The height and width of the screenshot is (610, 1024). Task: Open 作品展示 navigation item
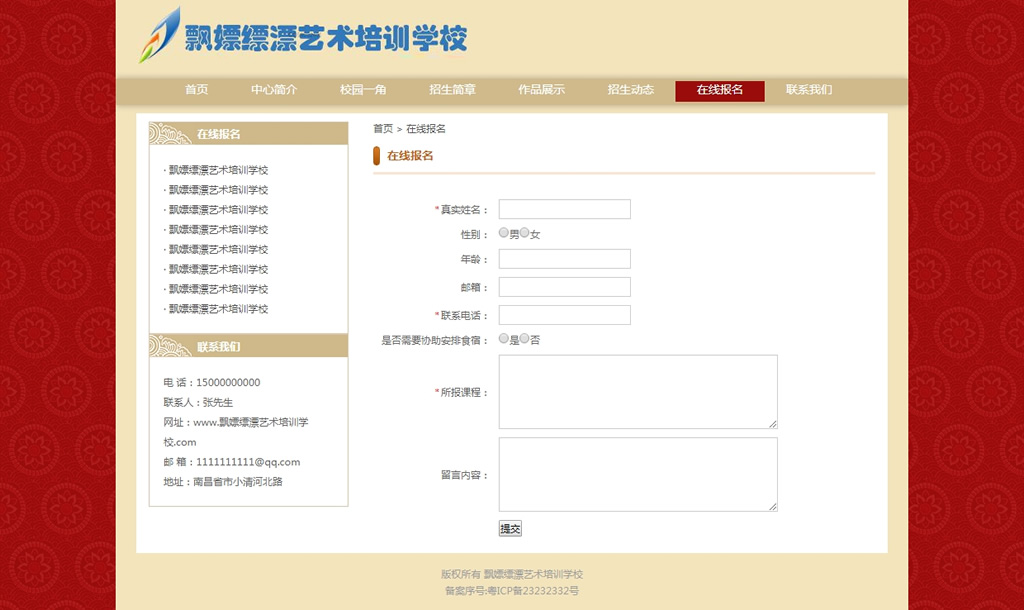coord(541,90)
